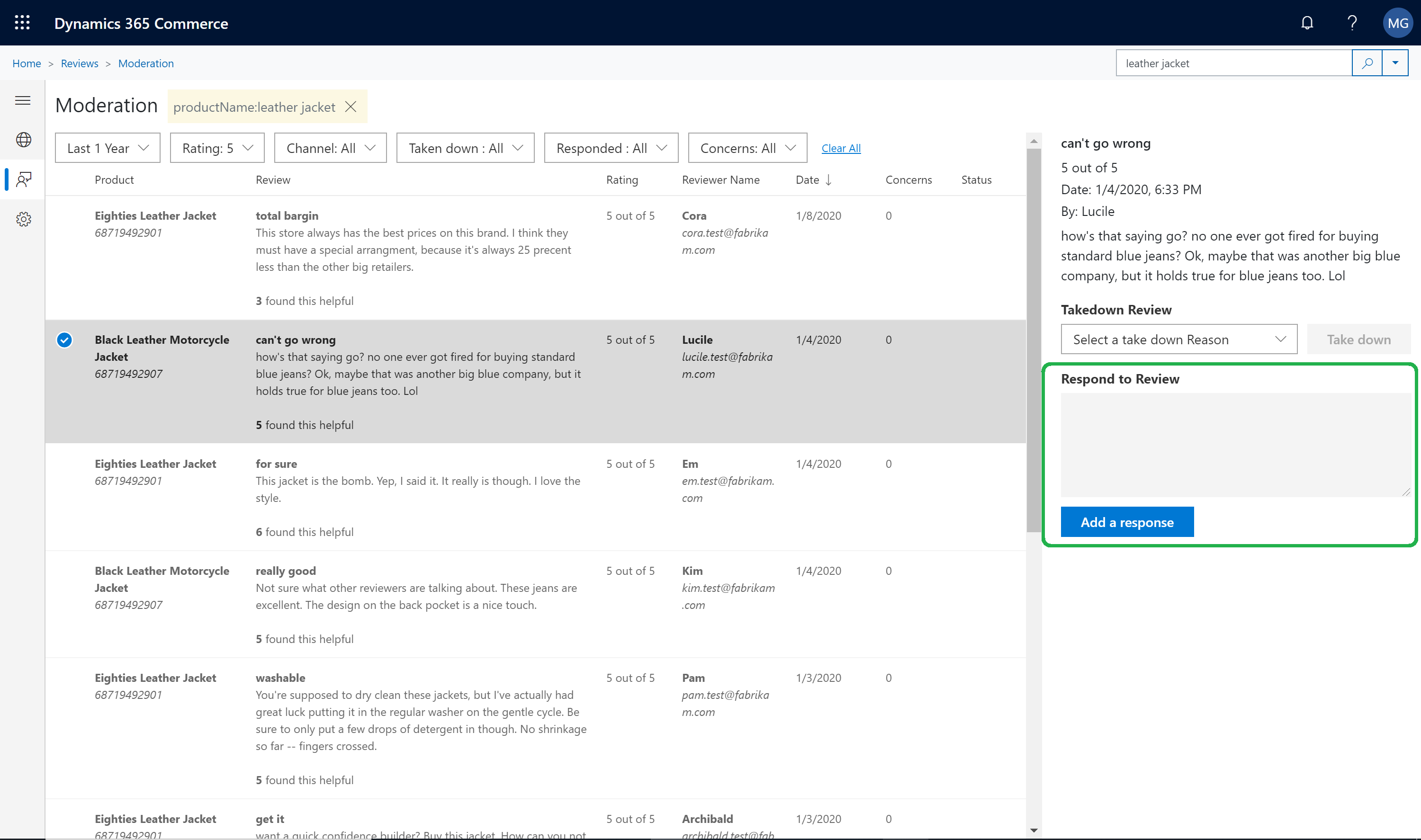1421x840 pixels.
Task: Click the help question mark icon top-right
Action: [1352, 22]
